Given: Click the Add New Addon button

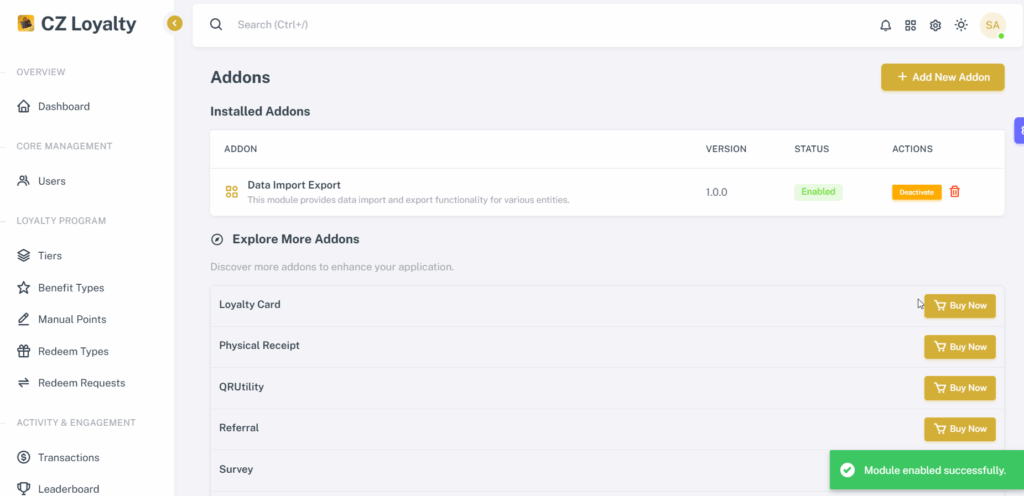Looking at the screenshot, I should point(942,77).
